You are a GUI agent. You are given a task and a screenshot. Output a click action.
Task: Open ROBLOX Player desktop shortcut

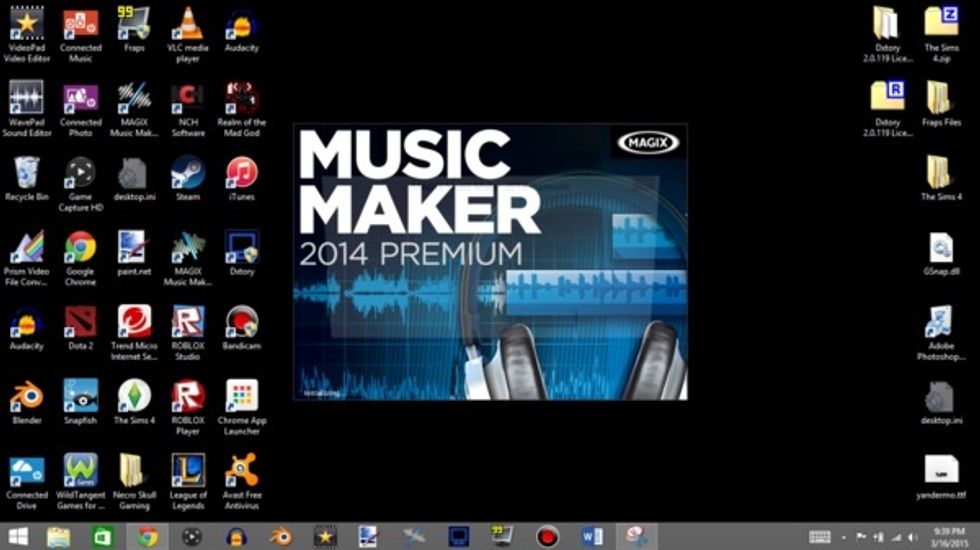(188, 407)
